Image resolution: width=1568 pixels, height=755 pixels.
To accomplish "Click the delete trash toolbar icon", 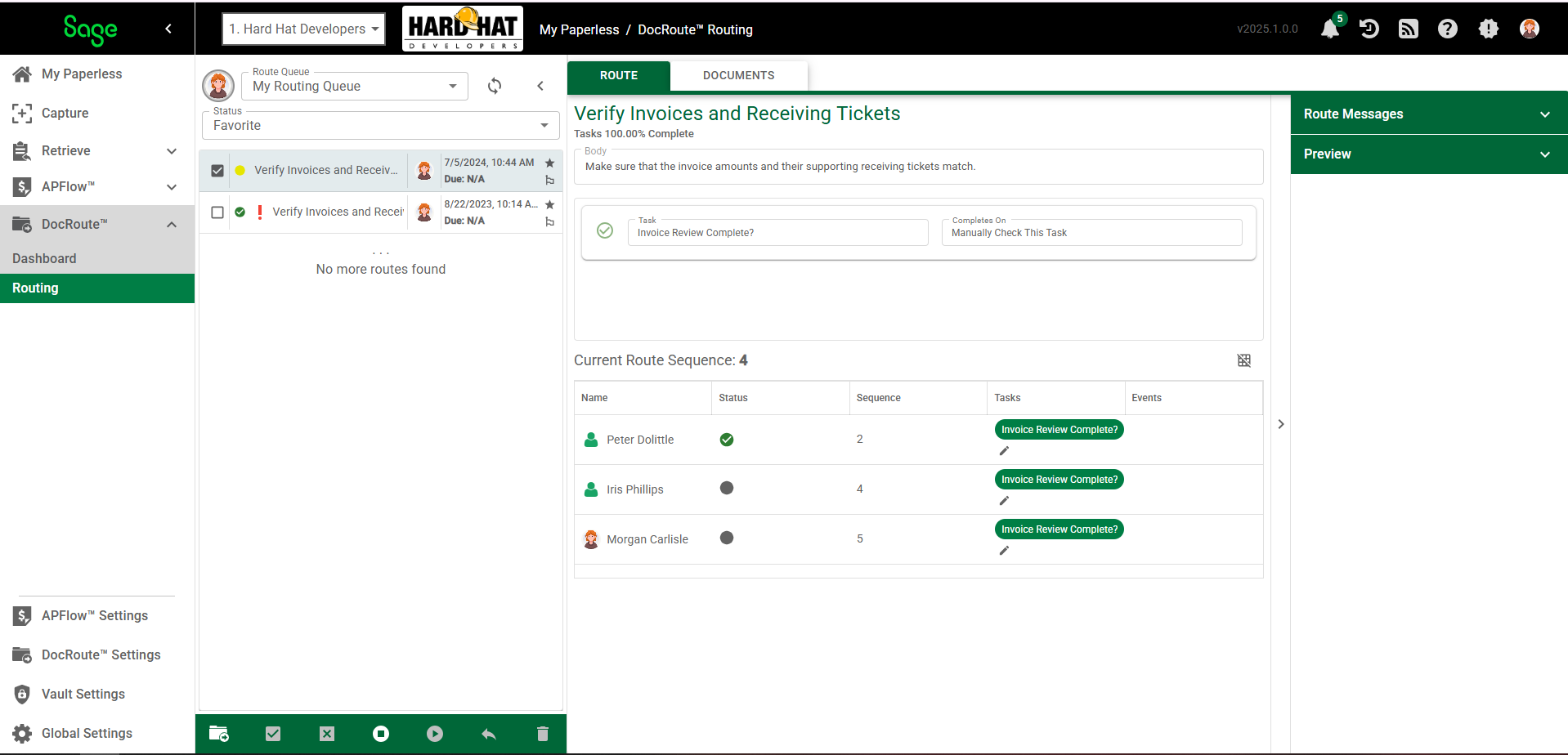I will pyautogui.click(x=543, y=734).
